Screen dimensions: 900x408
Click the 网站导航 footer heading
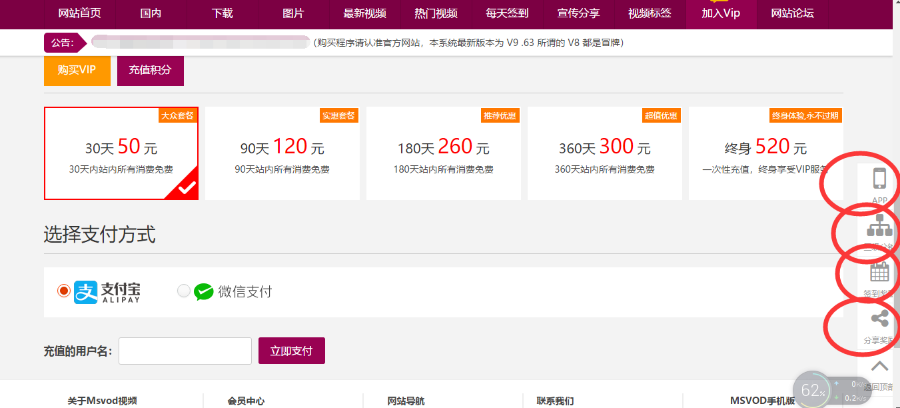pyautogui.click(x=406, y=401)
